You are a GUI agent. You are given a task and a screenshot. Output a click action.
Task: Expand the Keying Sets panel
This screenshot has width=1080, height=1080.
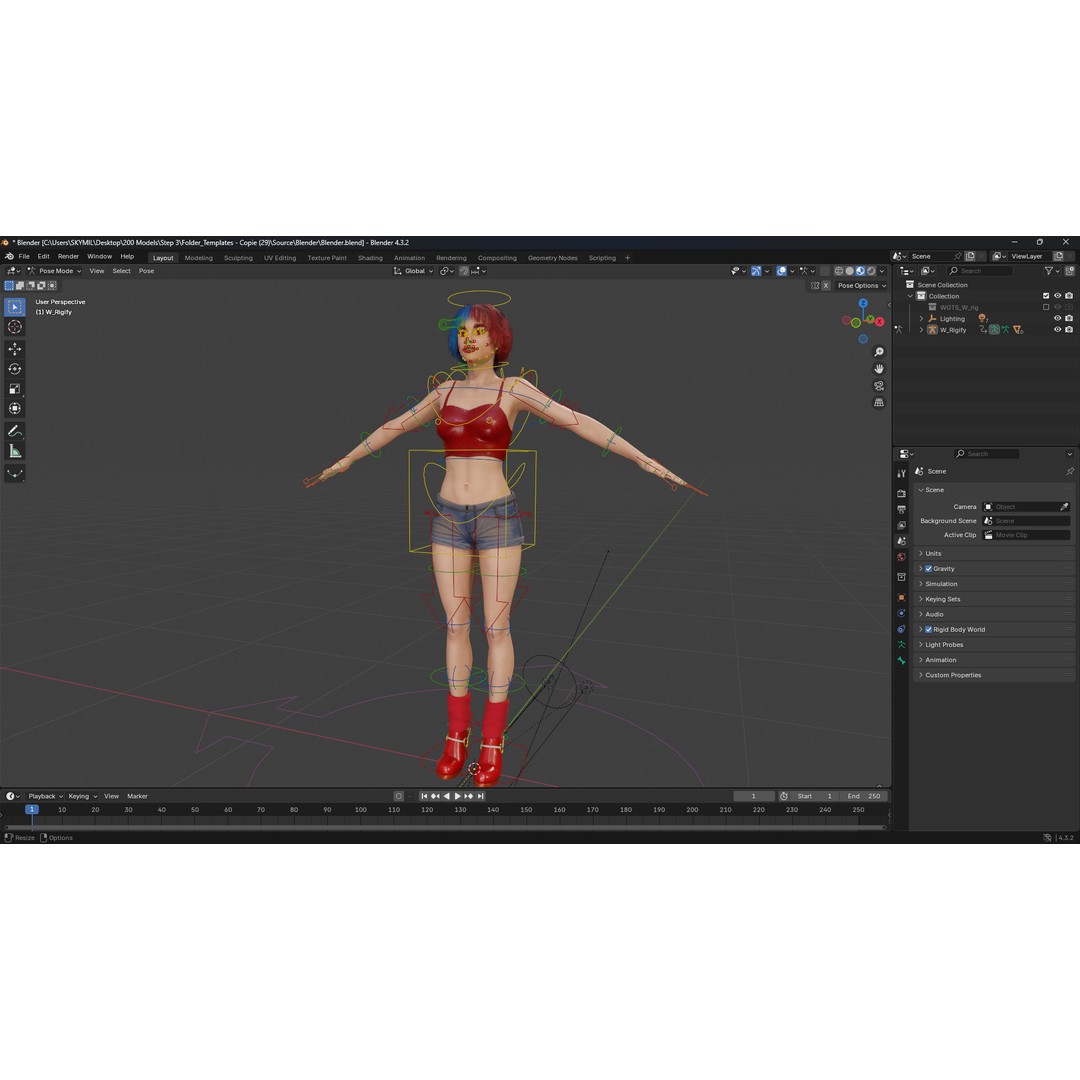pyautogui.click(x=995, y=599)
